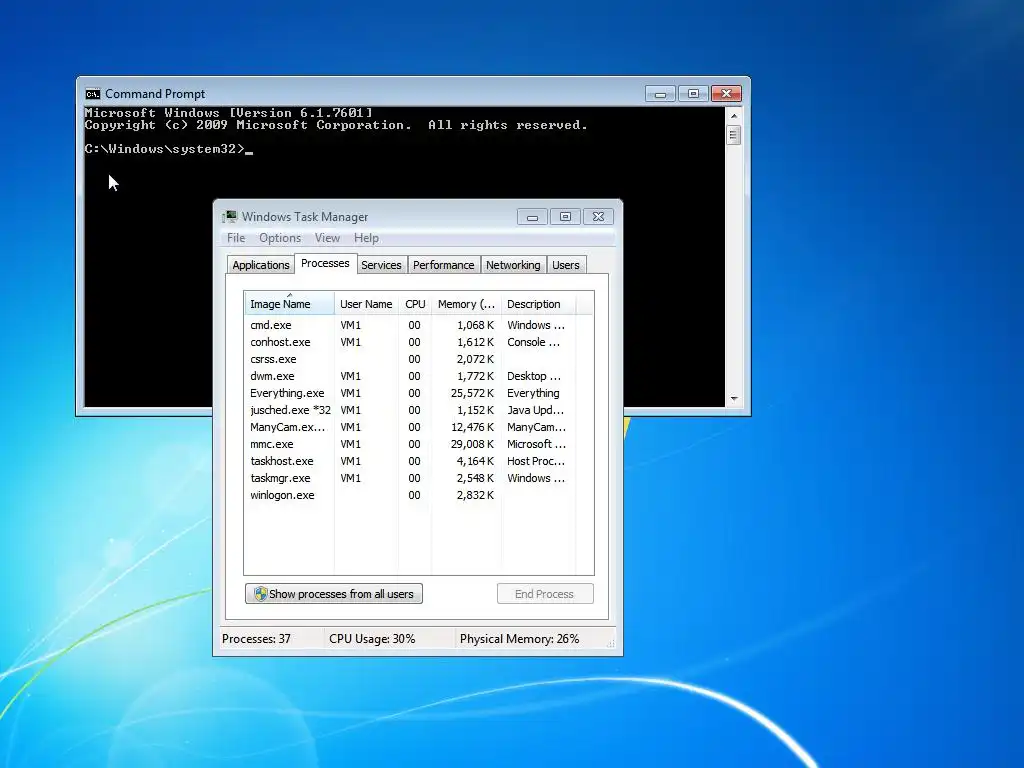Select the taskmgr.exe process
The width and height of the screenshot is (1024, 768).
419,478
